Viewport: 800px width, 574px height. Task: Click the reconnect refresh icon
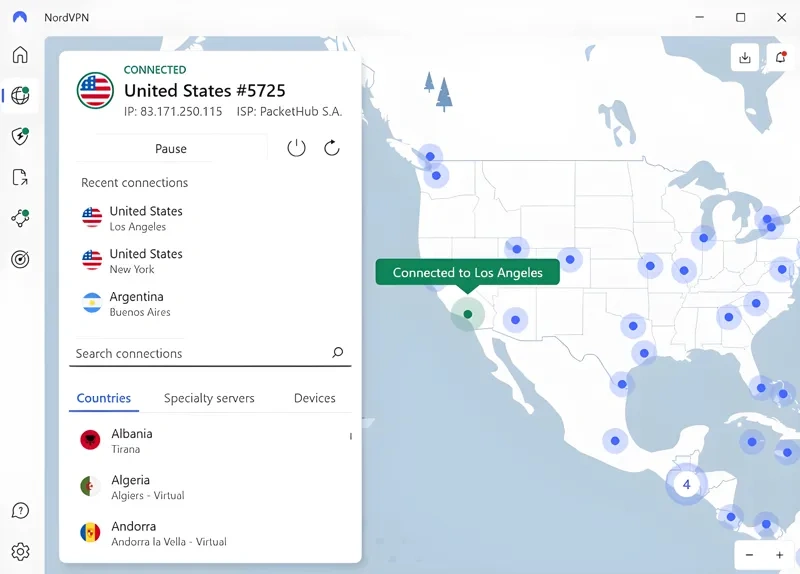pyautogui.click(x=332, y=148)
